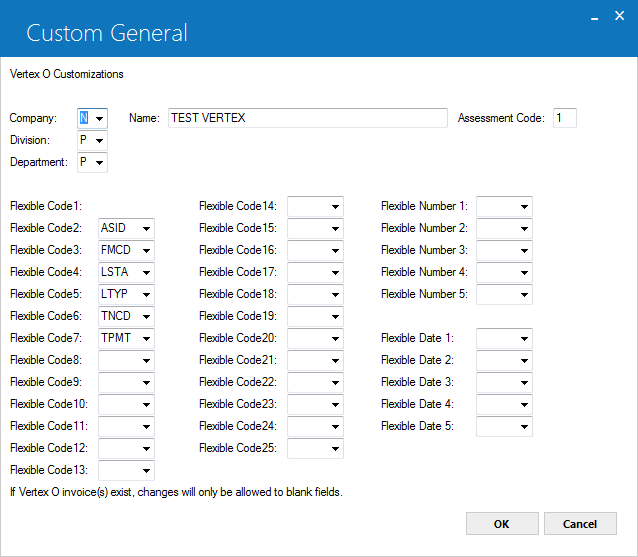Click the Name field containing TEST VERTEX
638x557 pixels.
308,118
